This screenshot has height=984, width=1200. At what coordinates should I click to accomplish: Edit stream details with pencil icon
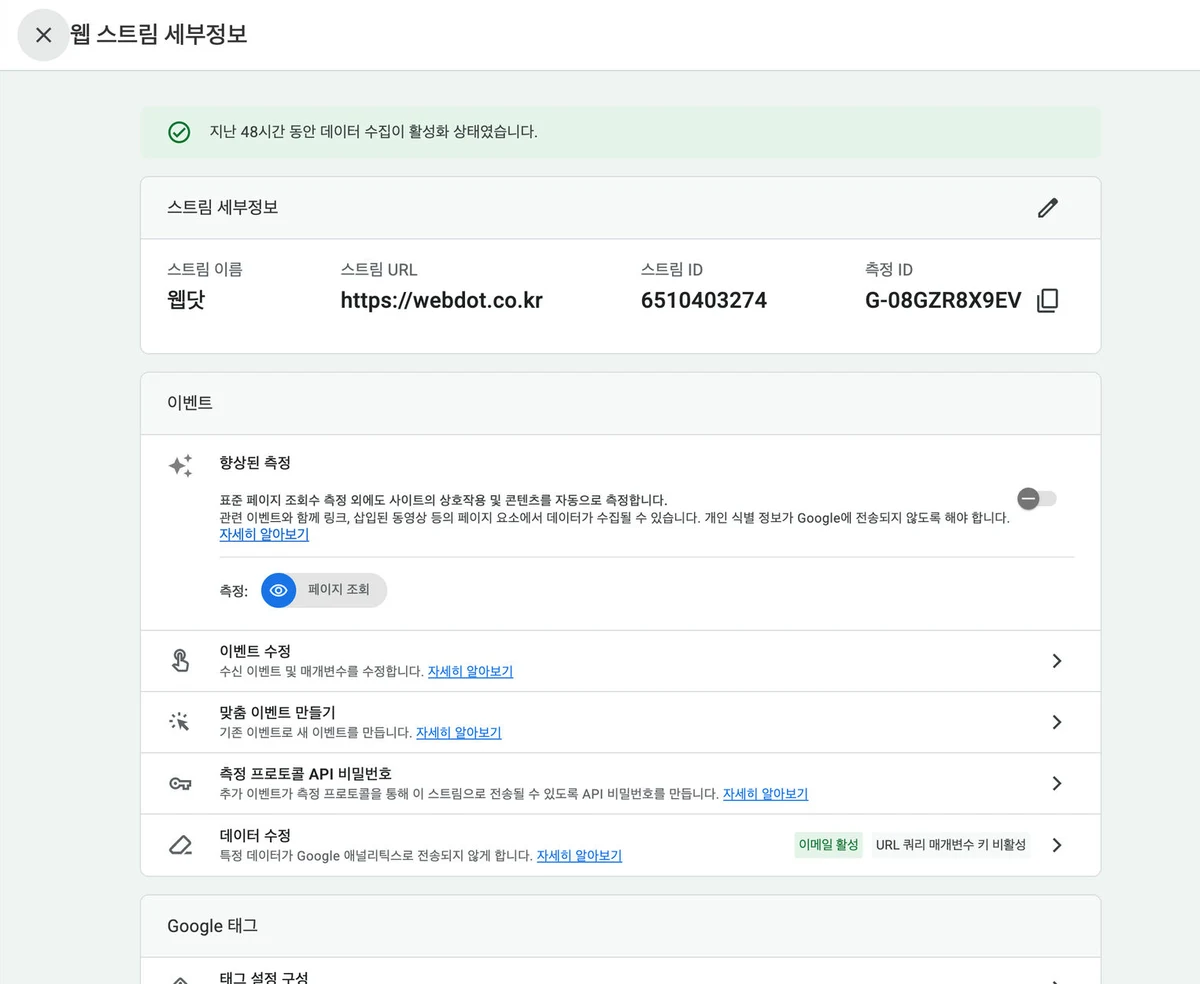1047,208
